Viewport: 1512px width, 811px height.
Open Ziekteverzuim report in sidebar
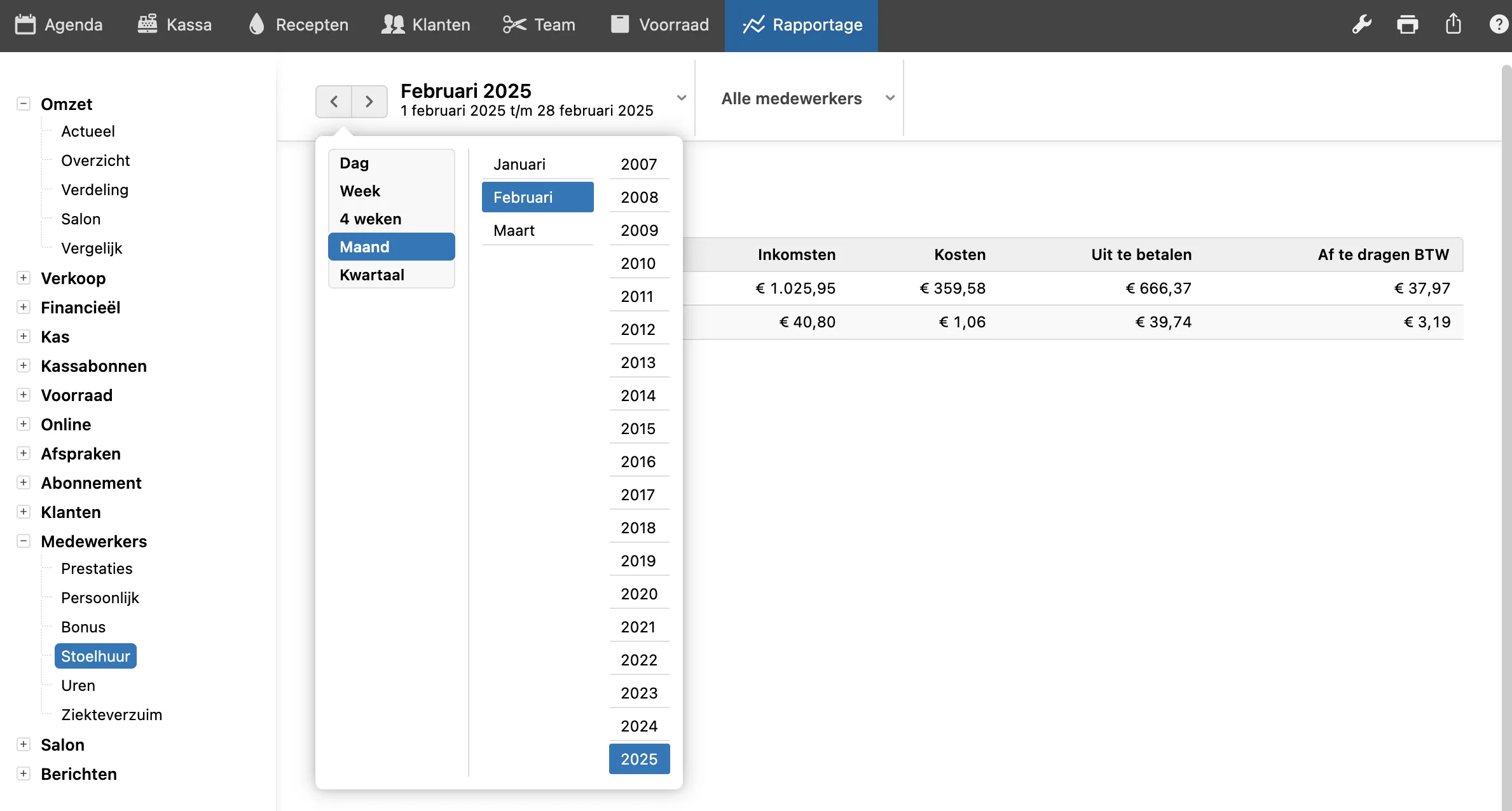111,714
